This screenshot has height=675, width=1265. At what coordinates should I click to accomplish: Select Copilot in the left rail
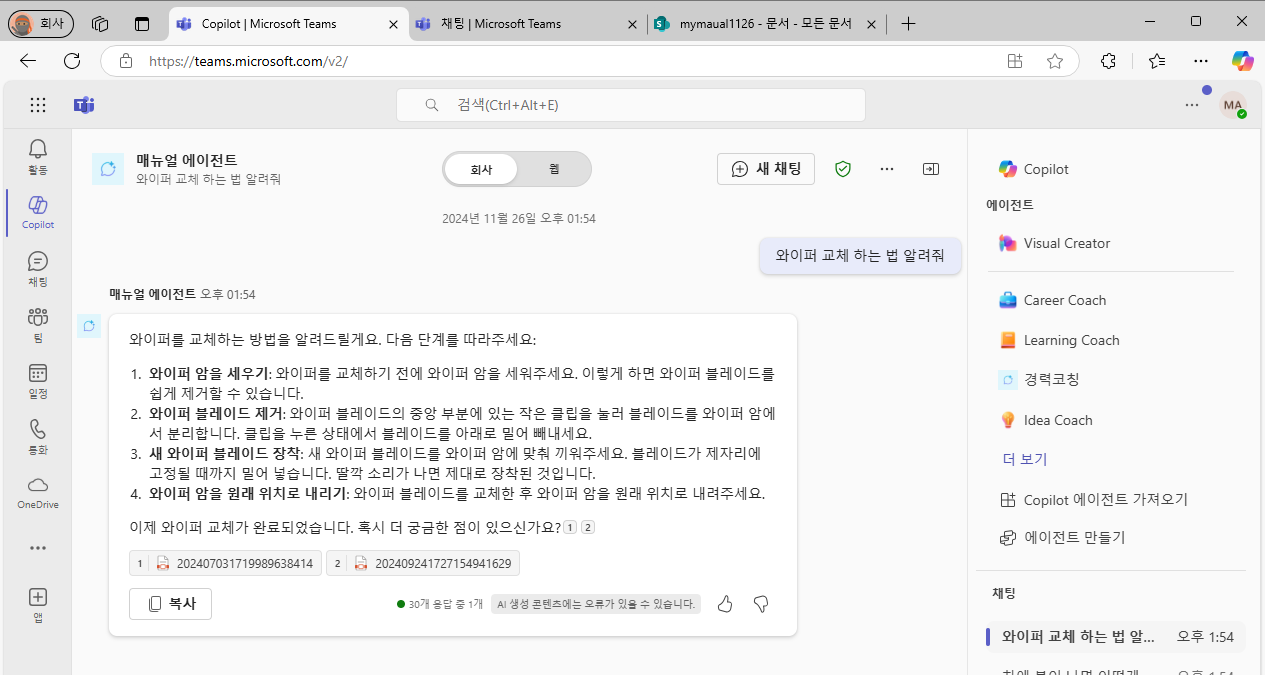(37, 212)
